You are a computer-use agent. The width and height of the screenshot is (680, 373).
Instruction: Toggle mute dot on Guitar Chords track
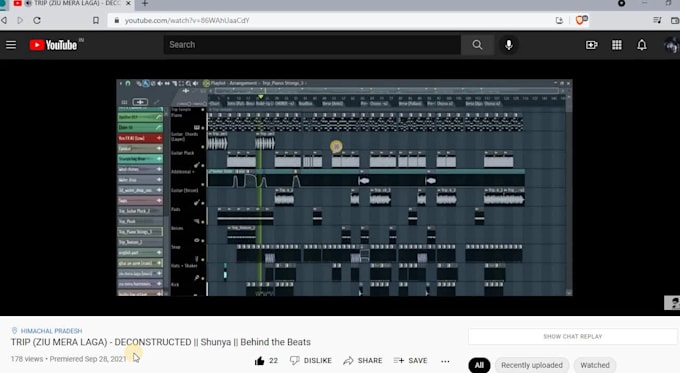(203, 147)
